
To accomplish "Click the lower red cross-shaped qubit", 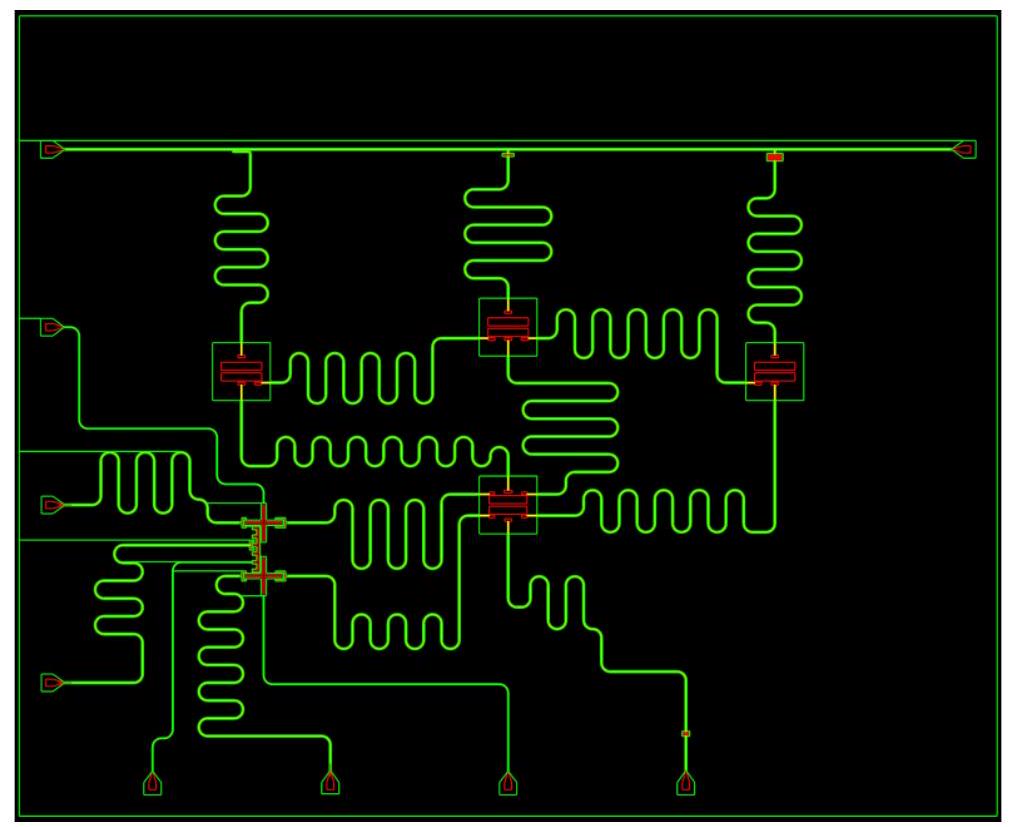I will (264, 575).
